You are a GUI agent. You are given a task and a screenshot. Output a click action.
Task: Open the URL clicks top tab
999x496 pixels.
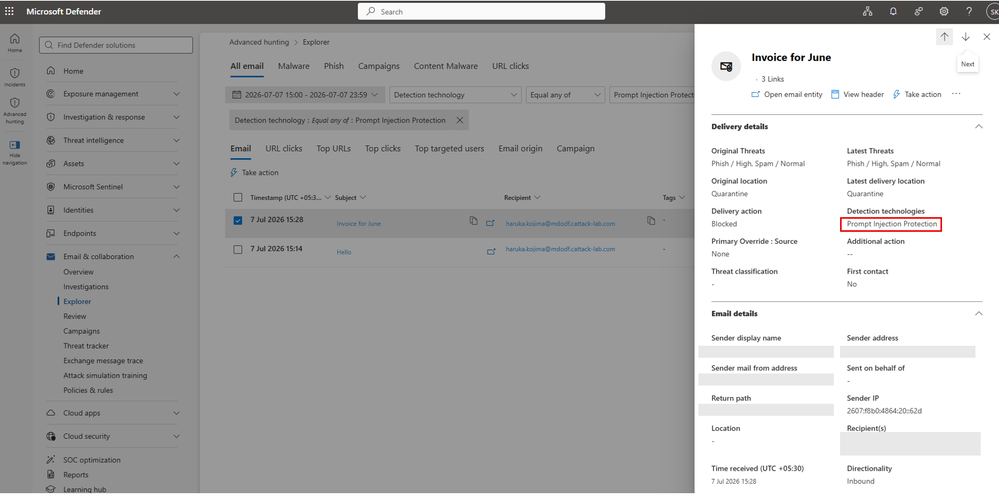(510, 66)
